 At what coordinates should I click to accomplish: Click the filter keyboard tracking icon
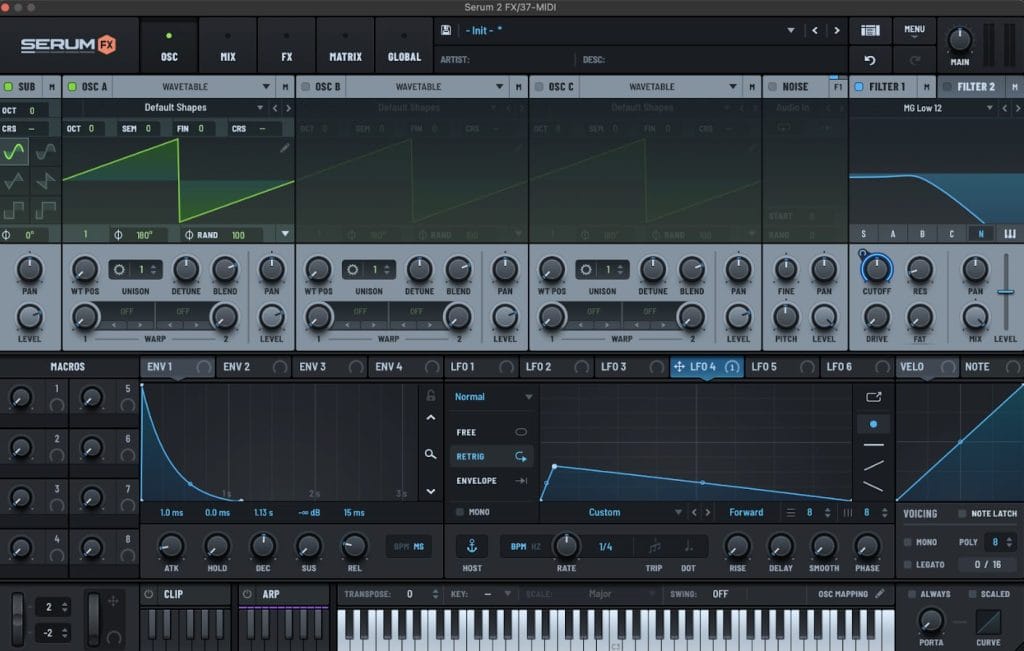pos(1008,234)
